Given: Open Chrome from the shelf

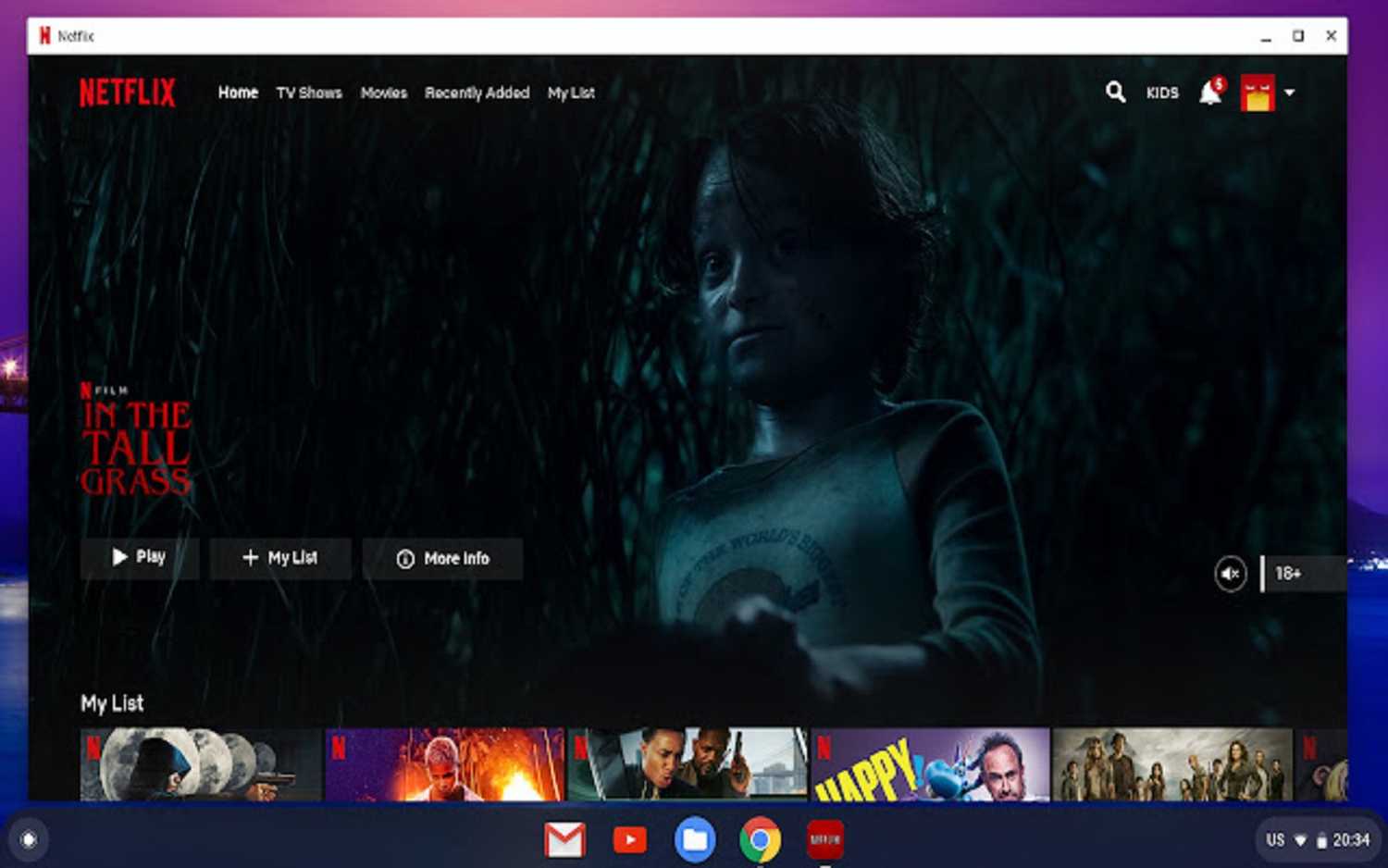Looking at the screenshot, I should 760,839.
